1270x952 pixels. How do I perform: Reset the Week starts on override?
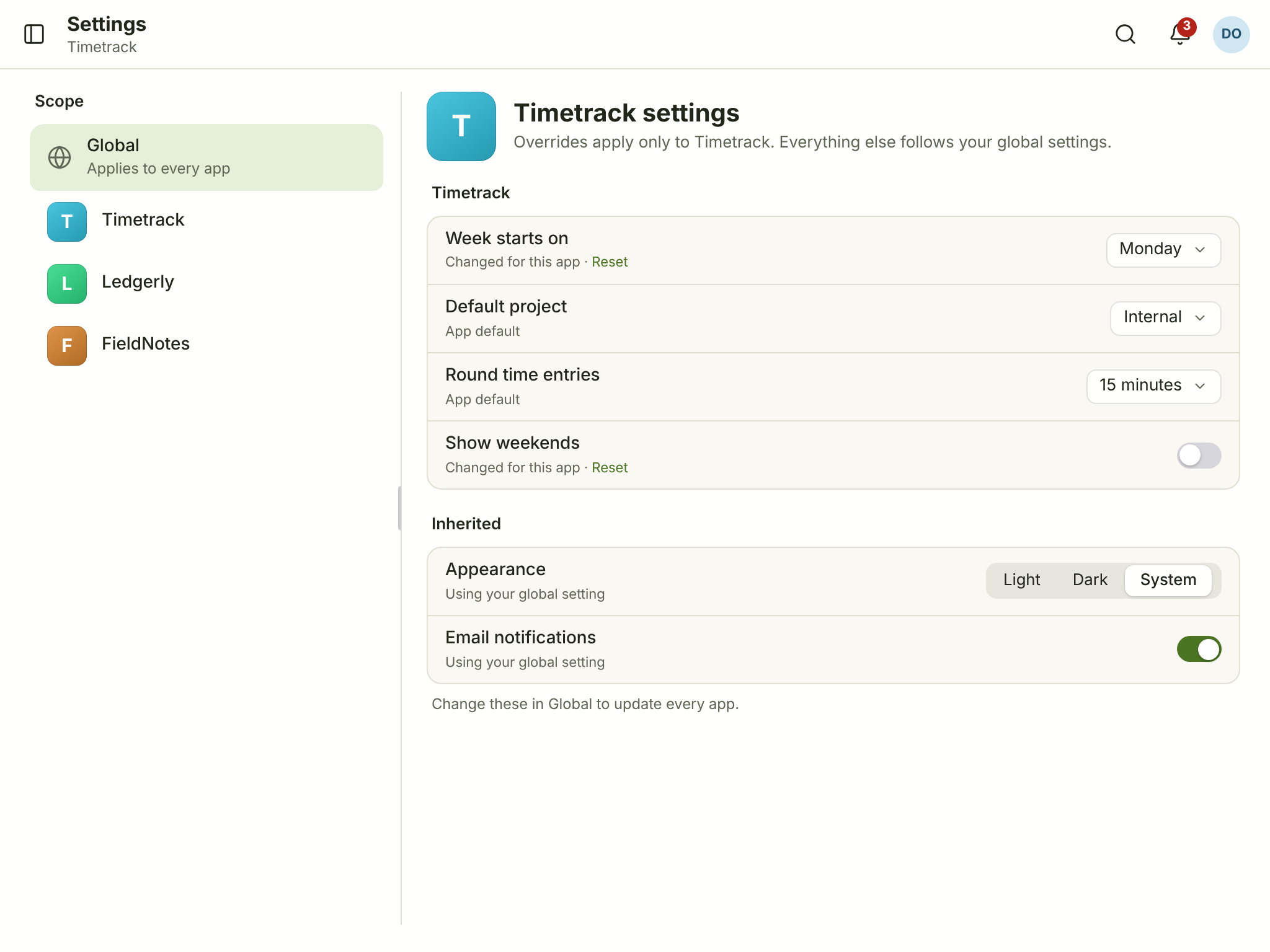(x=610, y=262)
